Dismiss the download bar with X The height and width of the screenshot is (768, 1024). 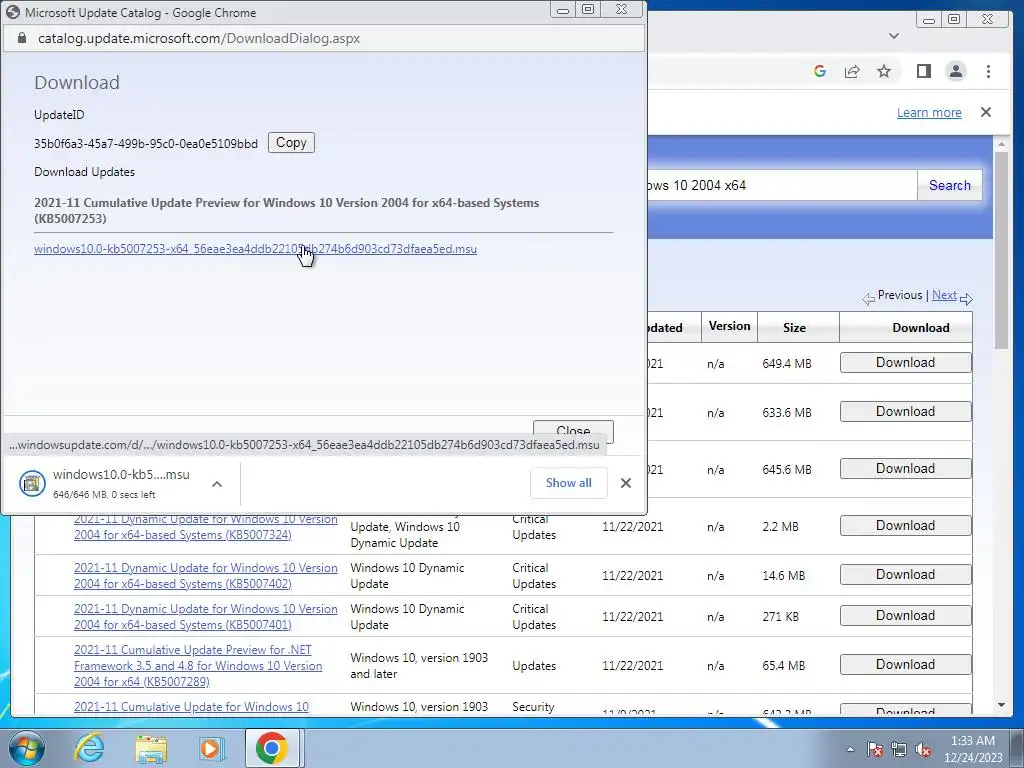tap(626, 483)
